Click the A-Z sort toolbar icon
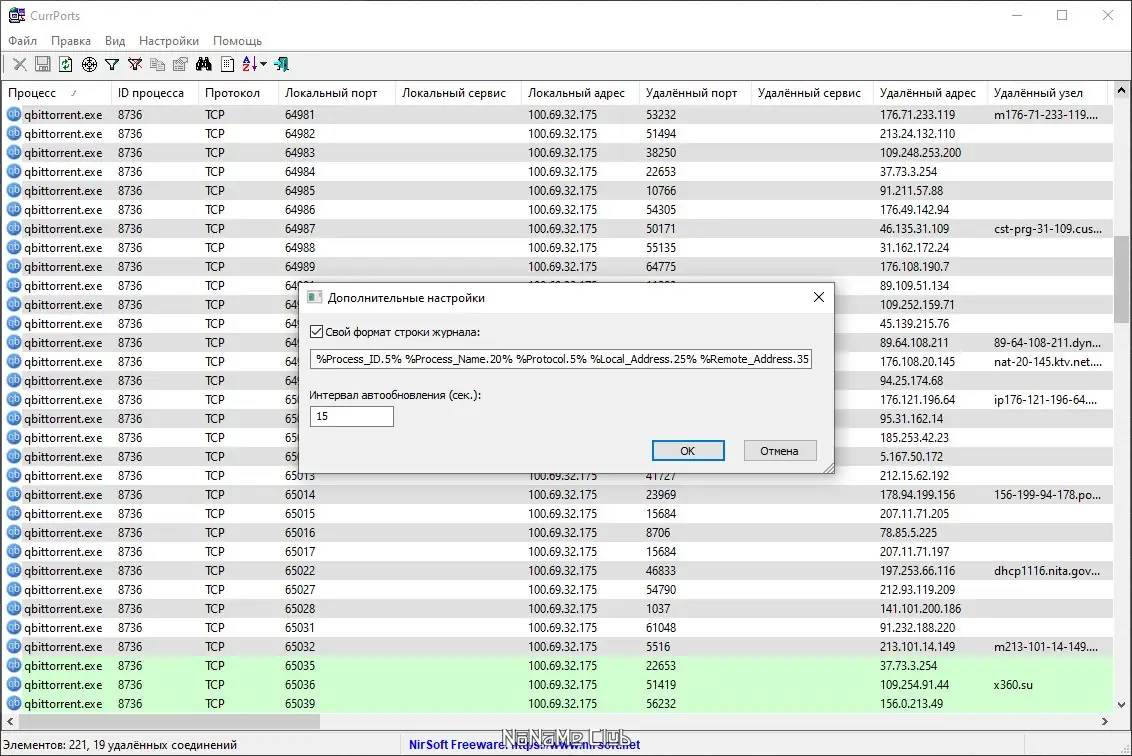This screenshot has width=1132, height=756. click(249, 64)
